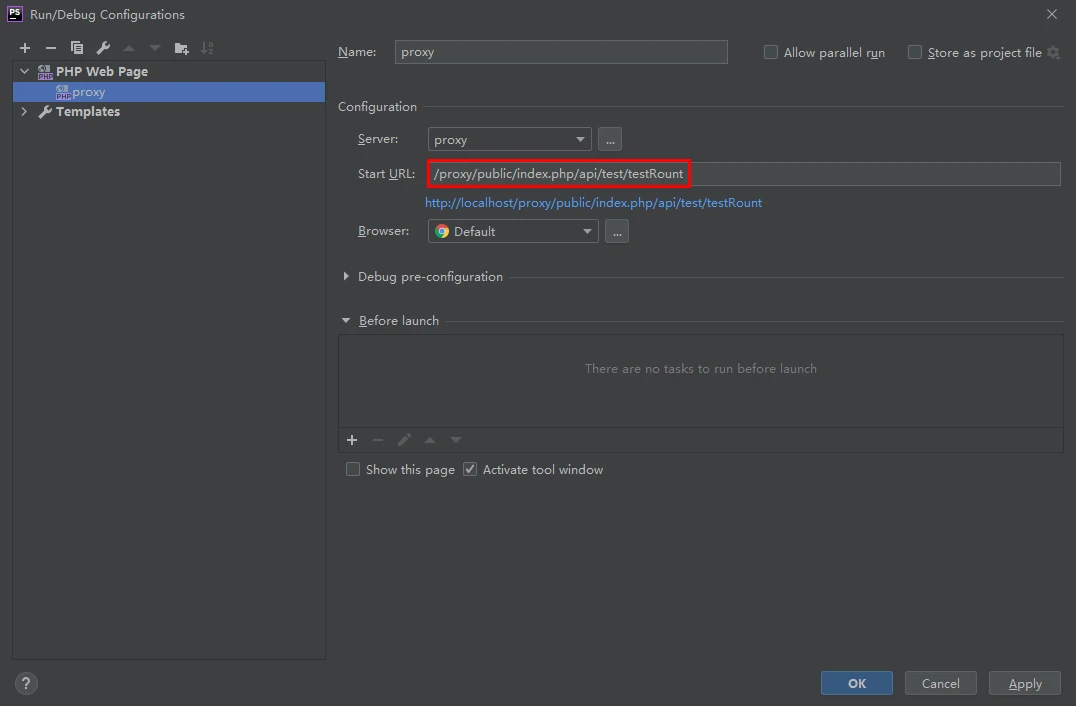Viewport: 1076px width, 706px height.
Task: Click the Apply button
Action: [1024, 684]
